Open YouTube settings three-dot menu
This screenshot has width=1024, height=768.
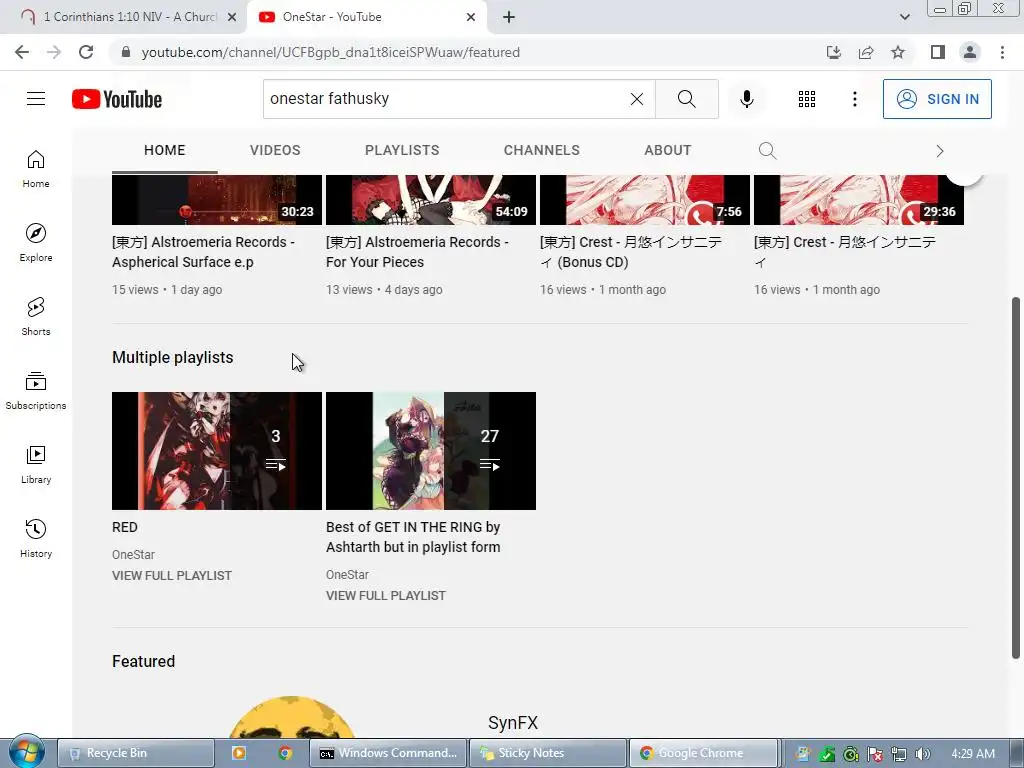click(x=854, y=99)
